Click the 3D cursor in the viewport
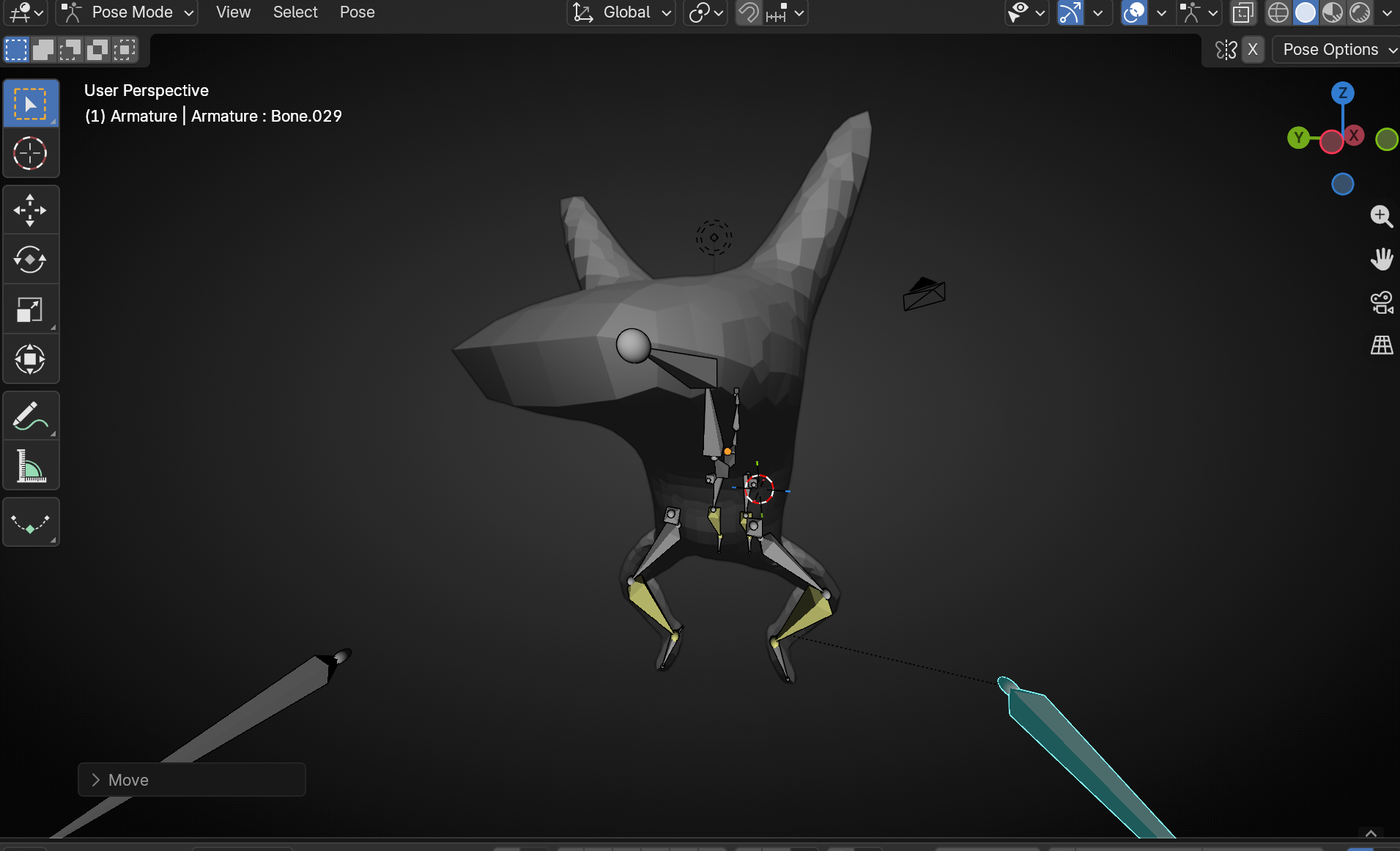This screenshot has height=851, width=1400. coord(759,490)
